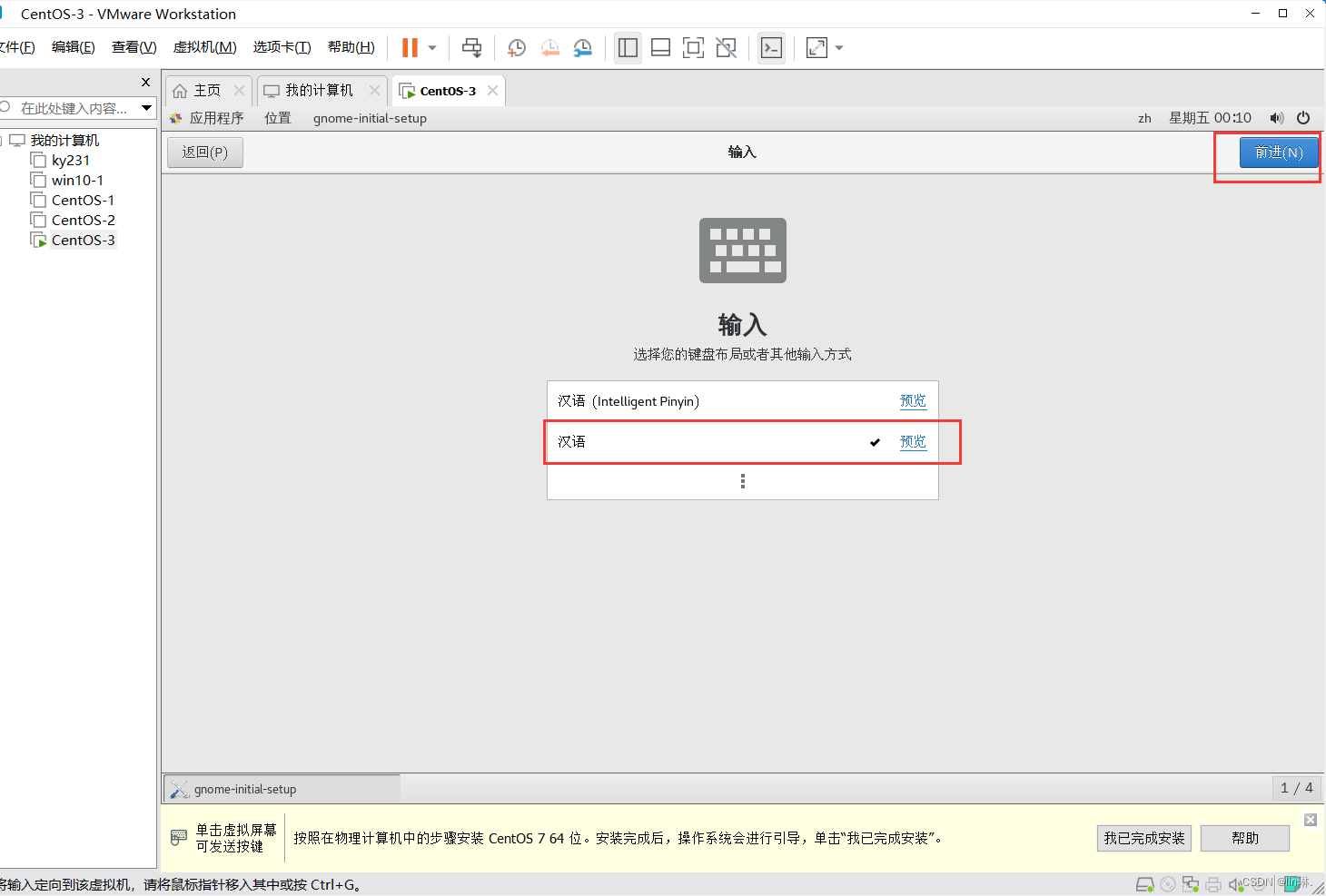Revert virtual machine to previous snapshot
Image resolution: width=1326 pixels, height=896 pixels.
[549, 48]
